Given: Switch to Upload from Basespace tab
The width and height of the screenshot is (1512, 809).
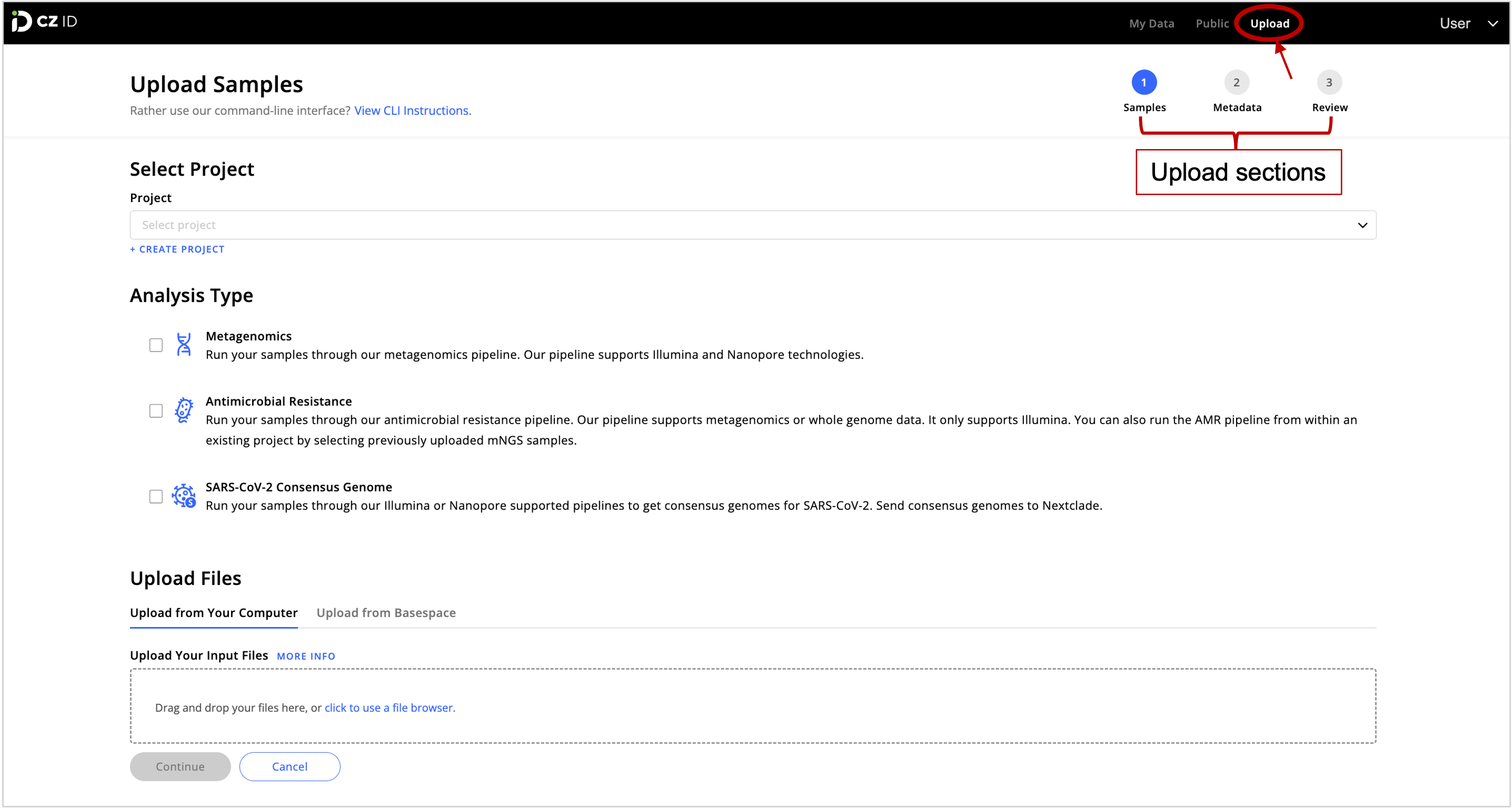Looking at the screenshot, I should 386,613.
